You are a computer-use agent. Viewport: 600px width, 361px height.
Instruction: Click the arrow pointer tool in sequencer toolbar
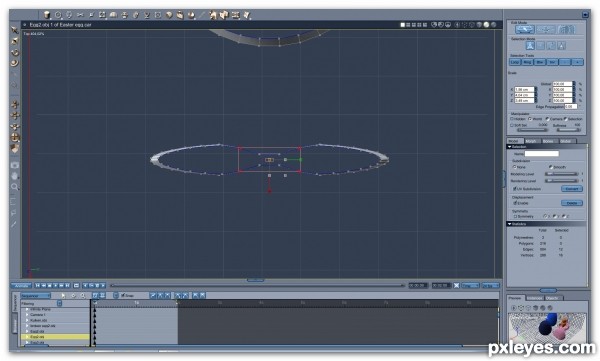tap(64, 296)
